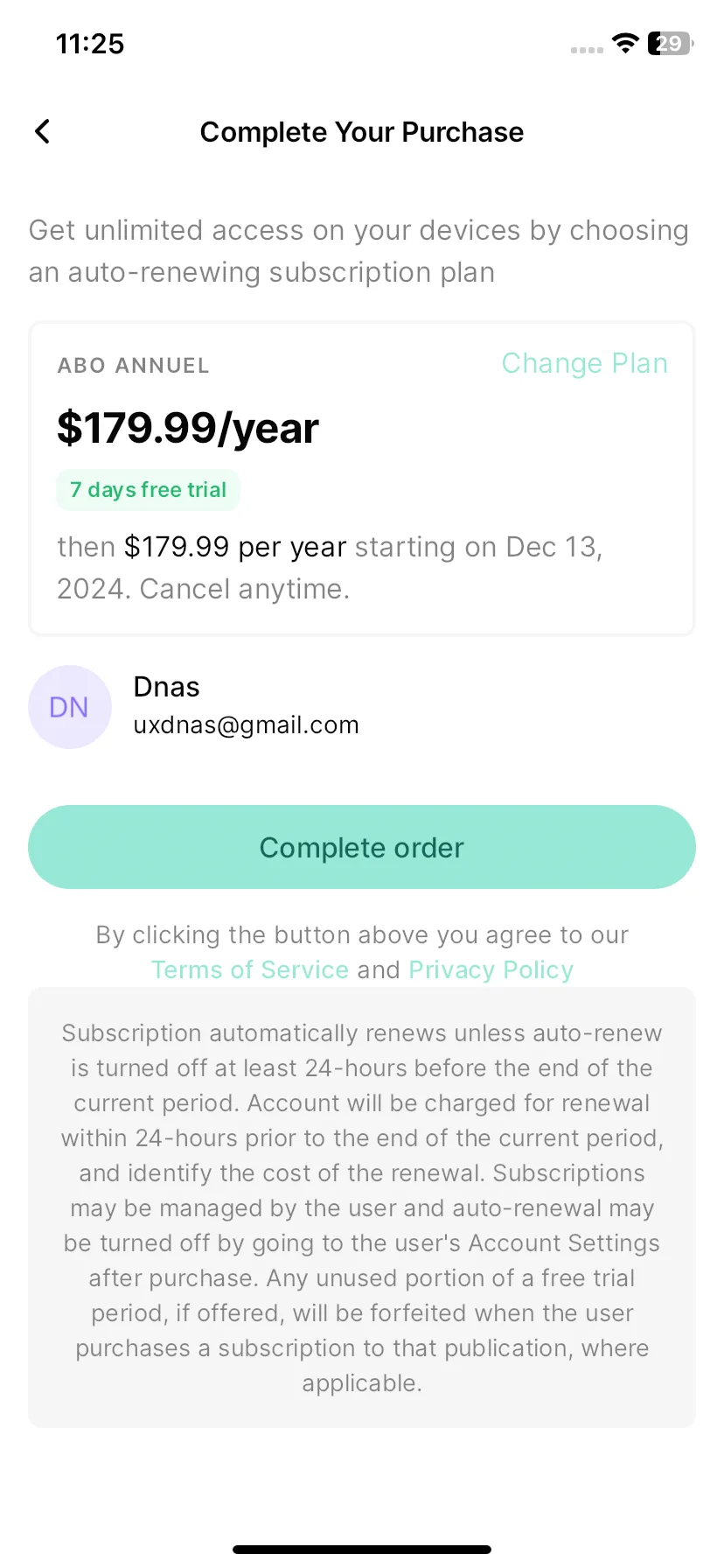Open the Privacy Policy link
This screenshot has width=724, height=1568.
pyautogui.click(x=491, y=969)
